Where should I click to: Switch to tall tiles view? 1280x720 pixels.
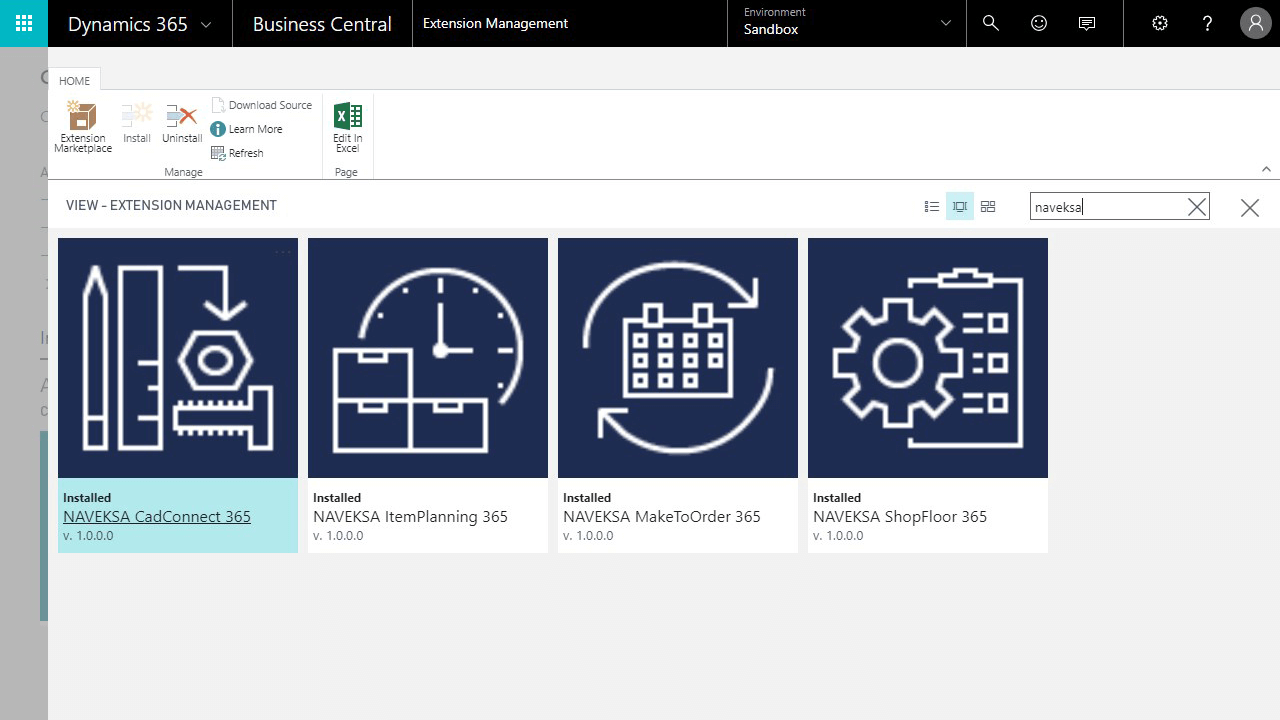[960, 207]
